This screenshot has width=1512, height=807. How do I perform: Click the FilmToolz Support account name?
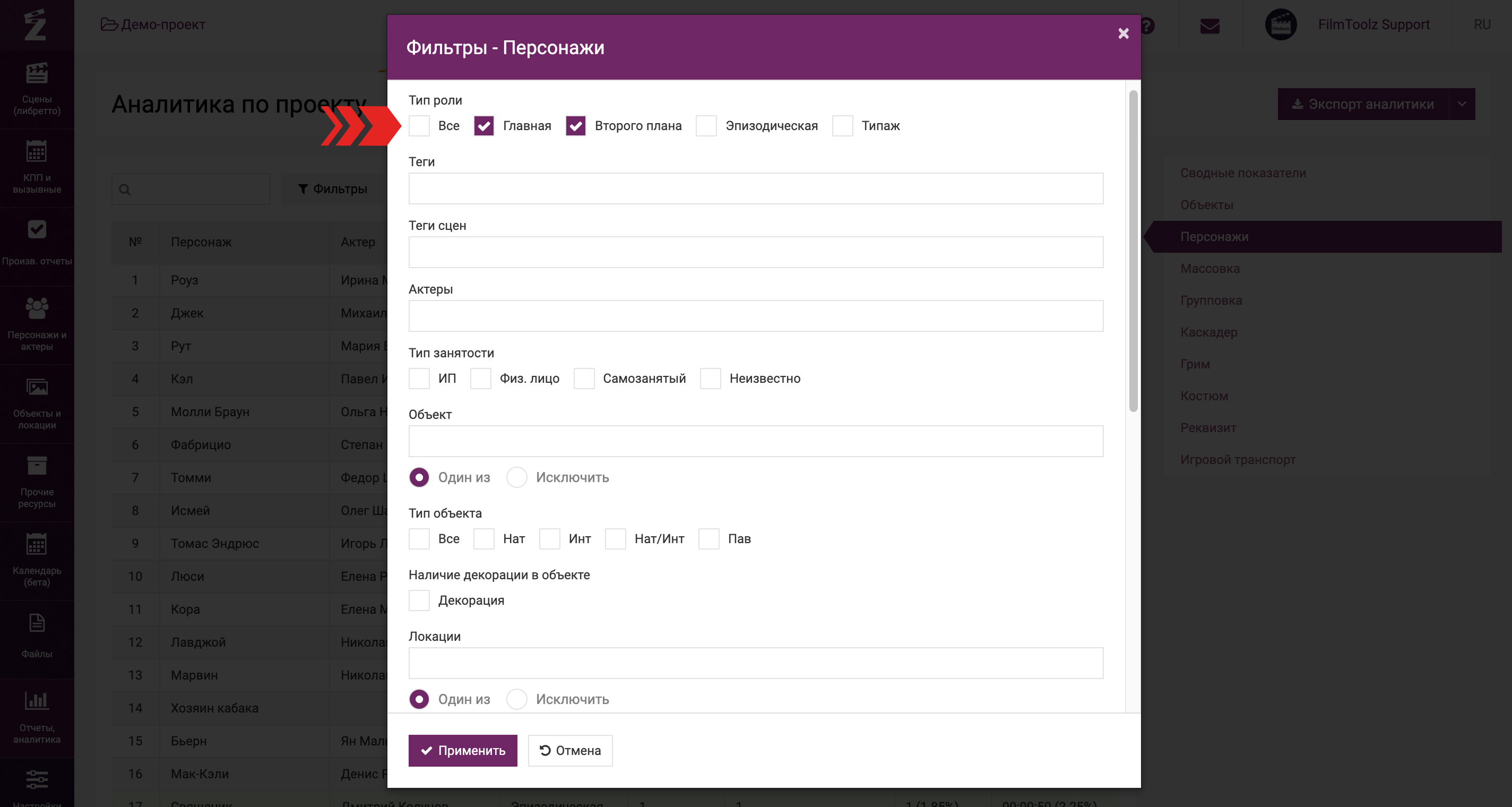pos(1373,24)
